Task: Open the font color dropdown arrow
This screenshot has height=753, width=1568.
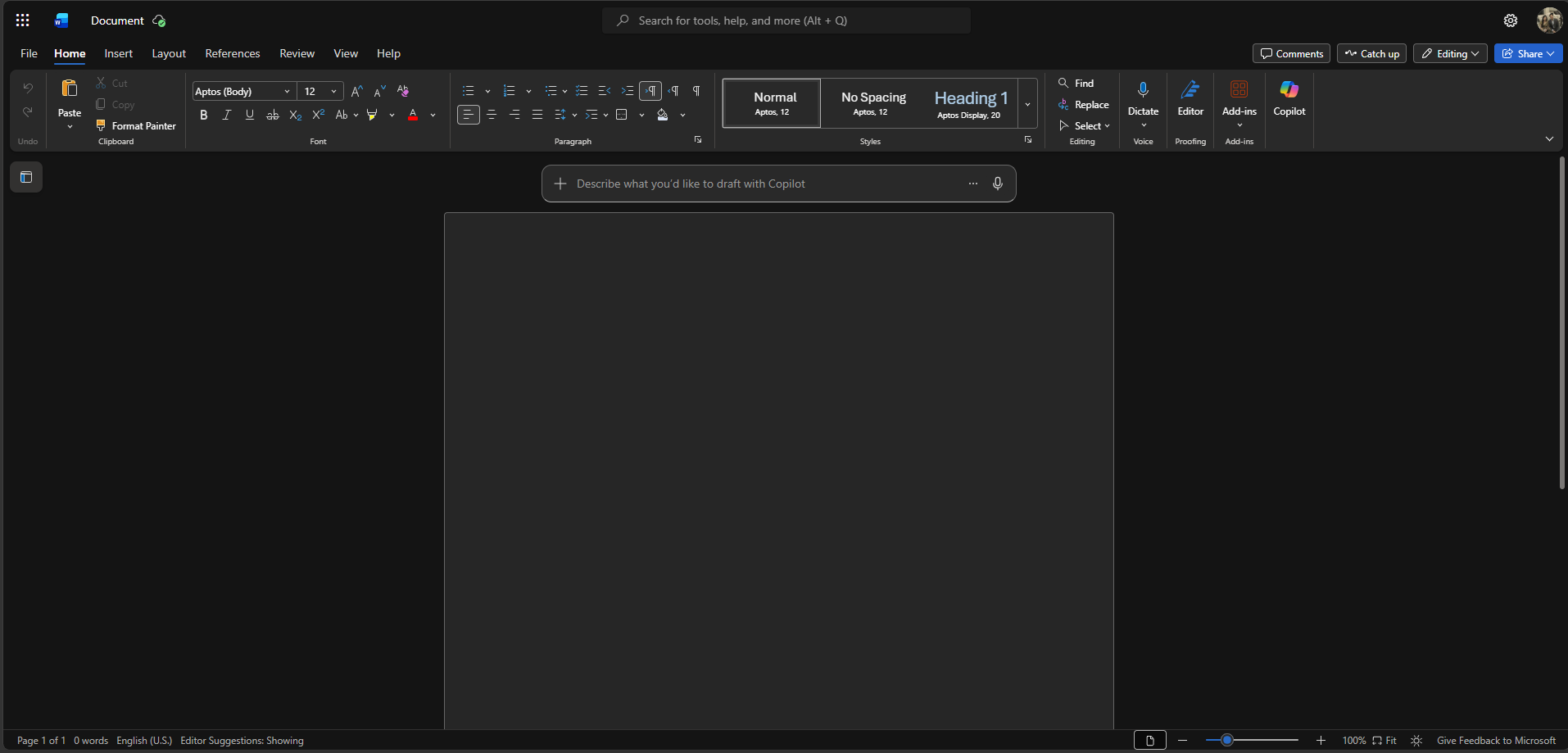Action: click(432, 115)
